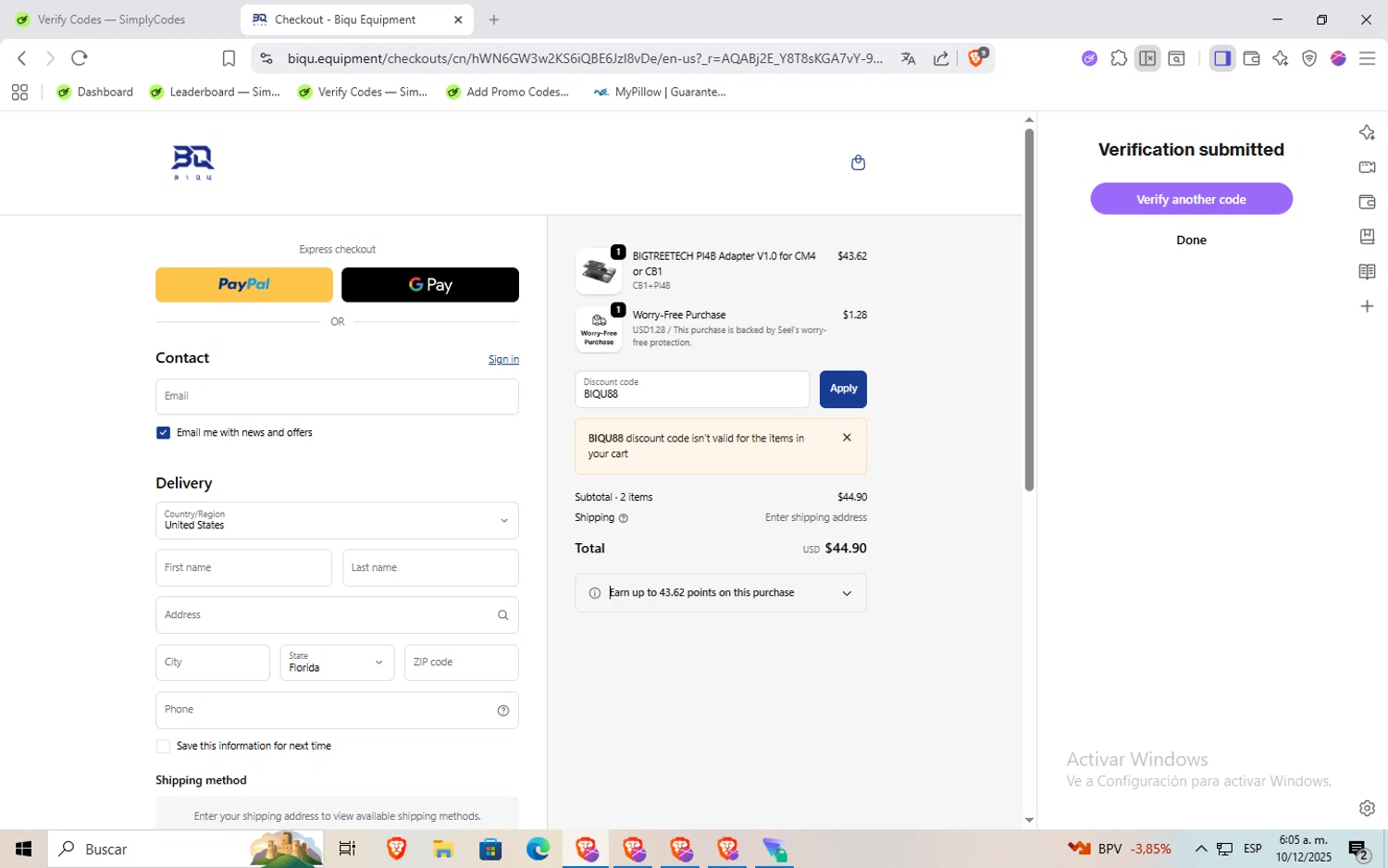Check Save this information for next time
The height and width of the screenshot is (868, 1388).
pyautogui.click(x=163, y=746)
